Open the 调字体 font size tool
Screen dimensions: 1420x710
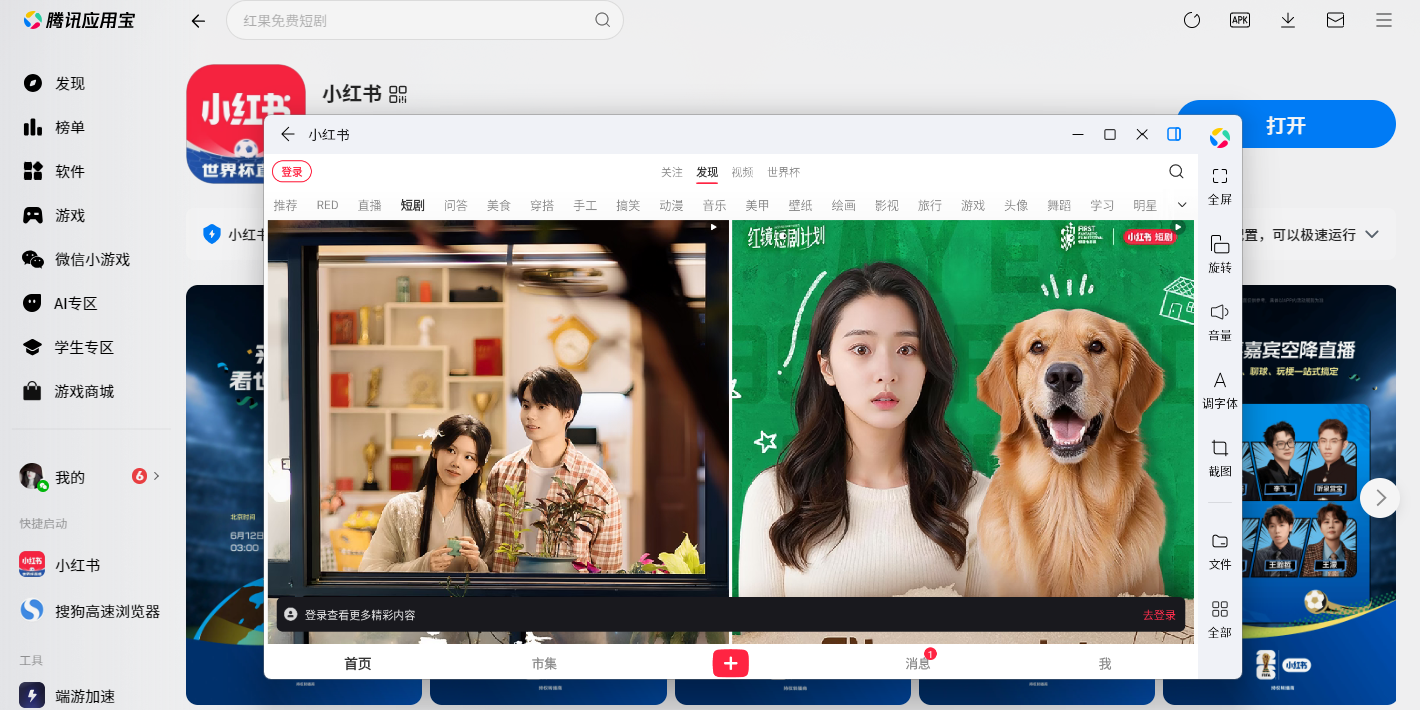[x=1220, y=390]
